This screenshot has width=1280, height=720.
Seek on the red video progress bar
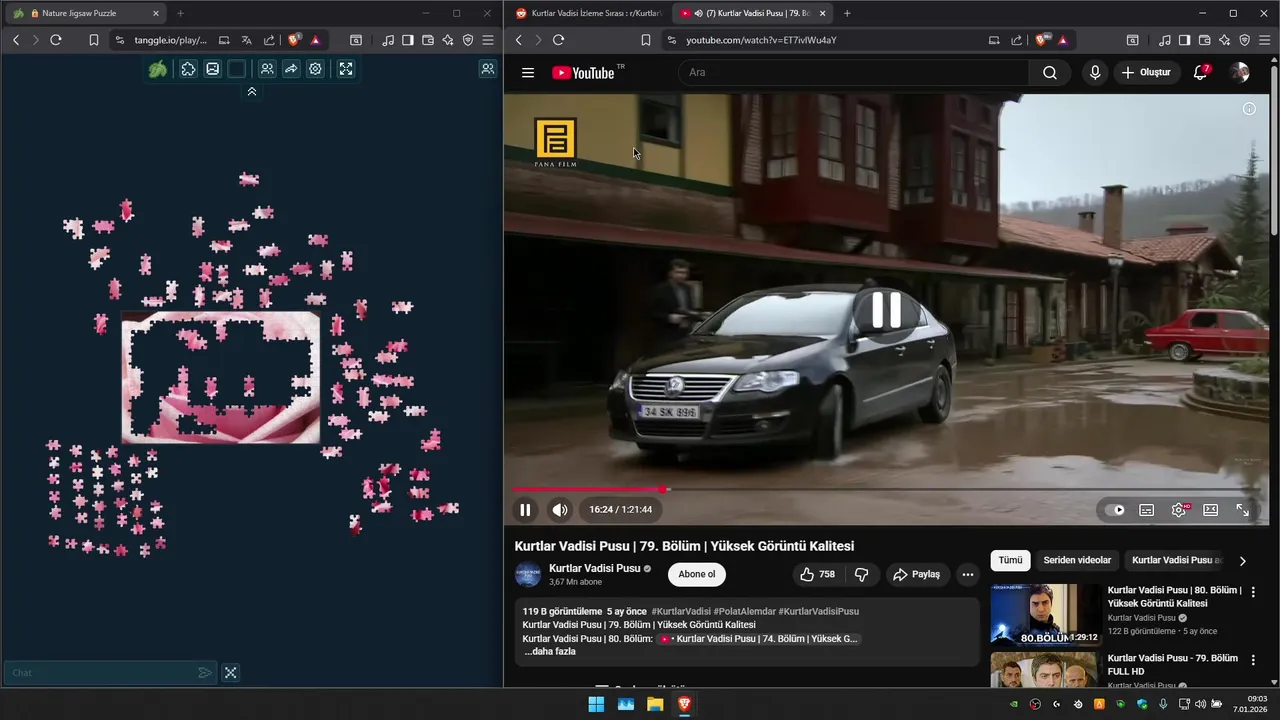click(x=885, y=489)
